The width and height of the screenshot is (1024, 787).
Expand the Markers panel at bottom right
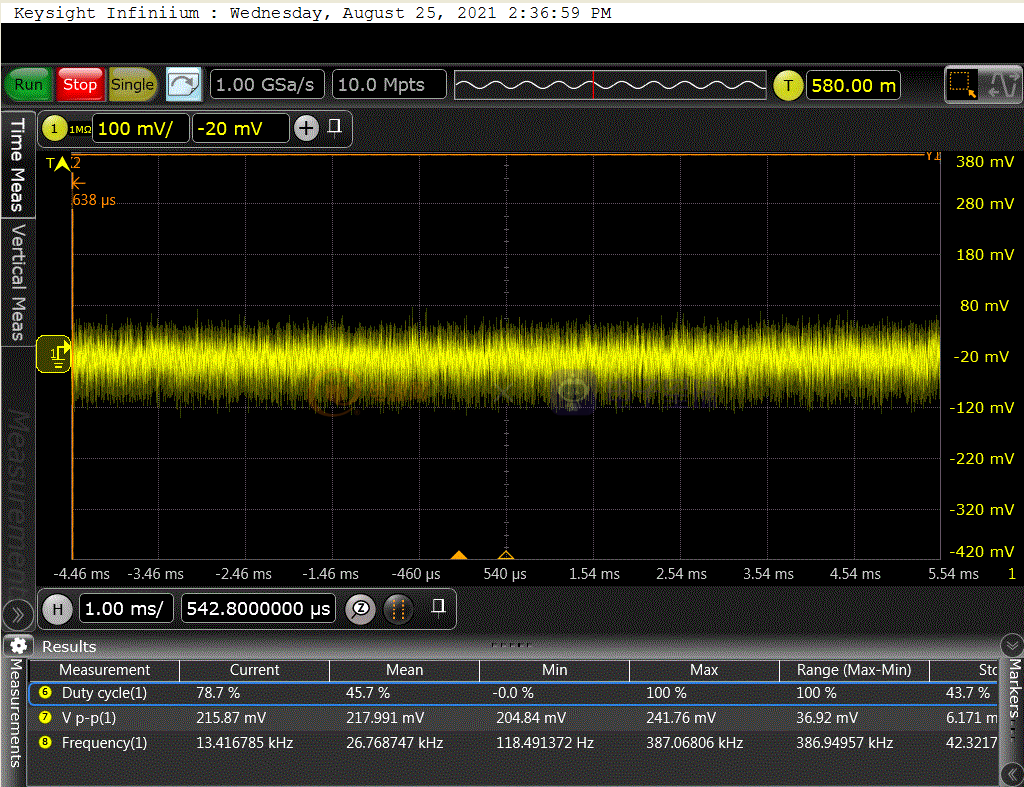1012,774
